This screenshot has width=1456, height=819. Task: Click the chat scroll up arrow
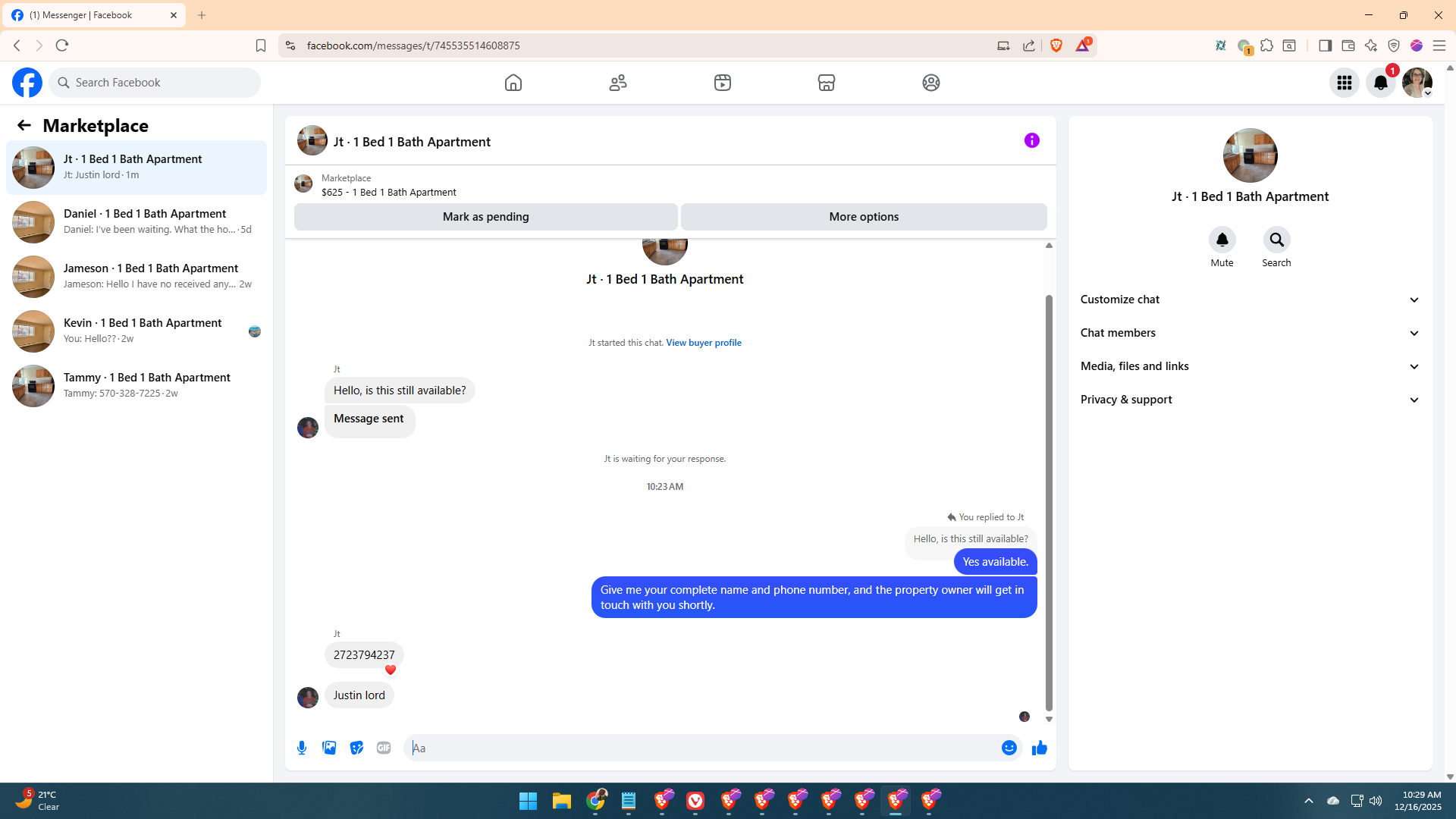click(1049, 245)
